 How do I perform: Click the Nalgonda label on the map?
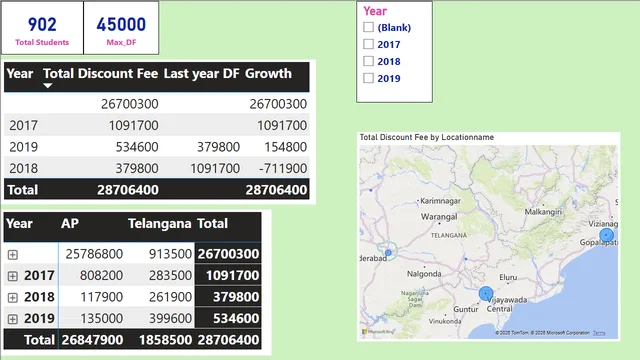[424, 274]
